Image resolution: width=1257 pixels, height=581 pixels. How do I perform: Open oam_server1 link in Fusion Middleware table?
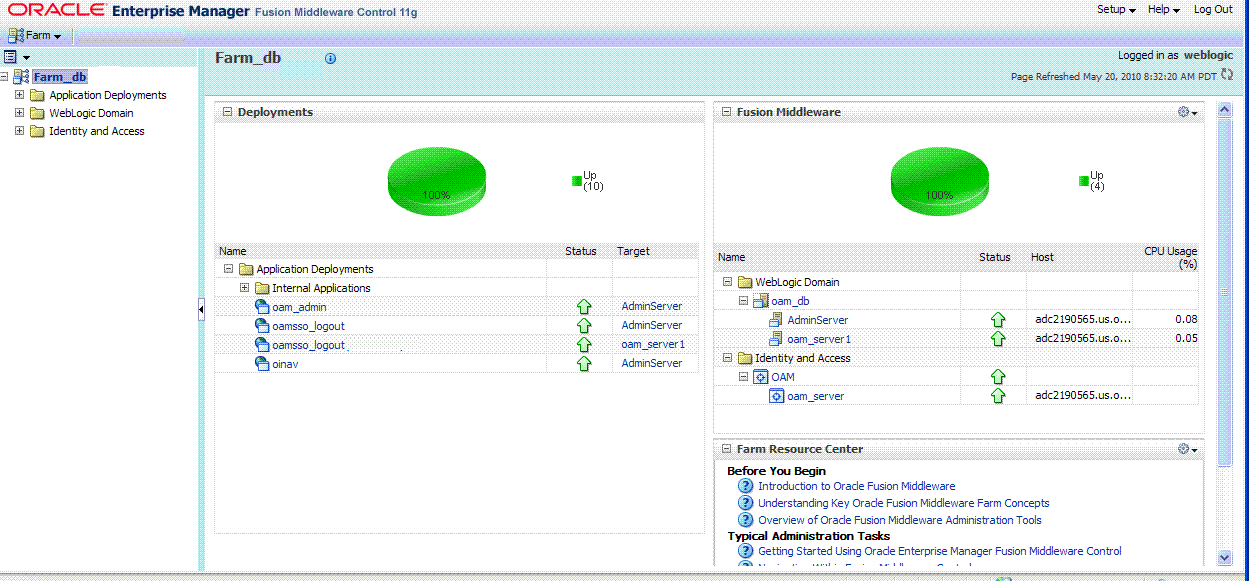click(x=819, y=339)
